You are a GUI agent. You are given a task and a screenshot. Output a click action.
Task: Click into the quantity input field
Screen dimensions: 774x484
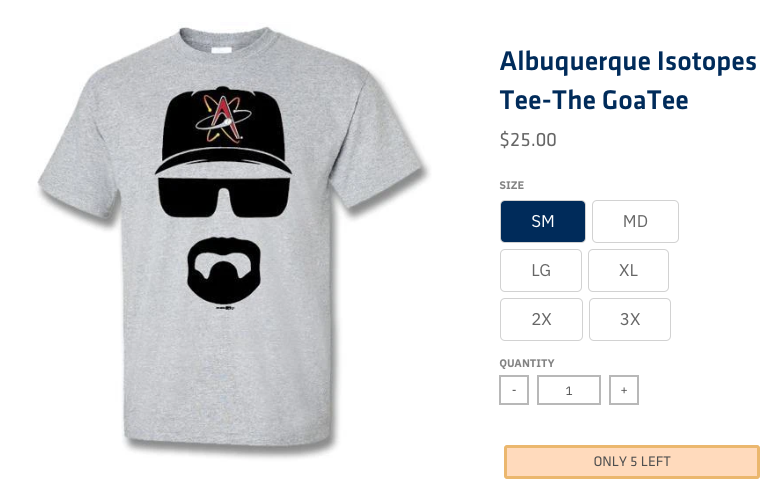pos(569,390)
